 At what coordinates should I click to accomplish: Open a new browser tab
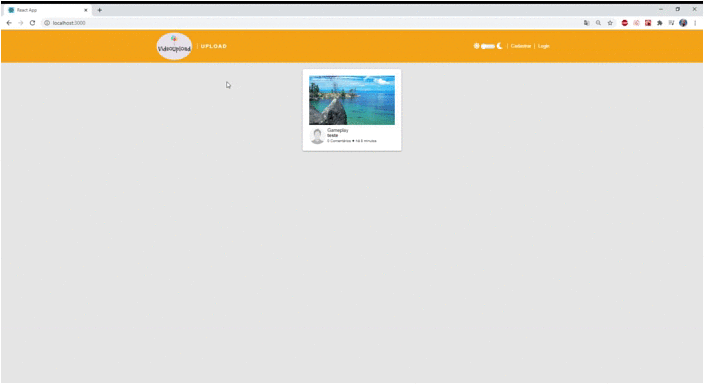(100, 10)
